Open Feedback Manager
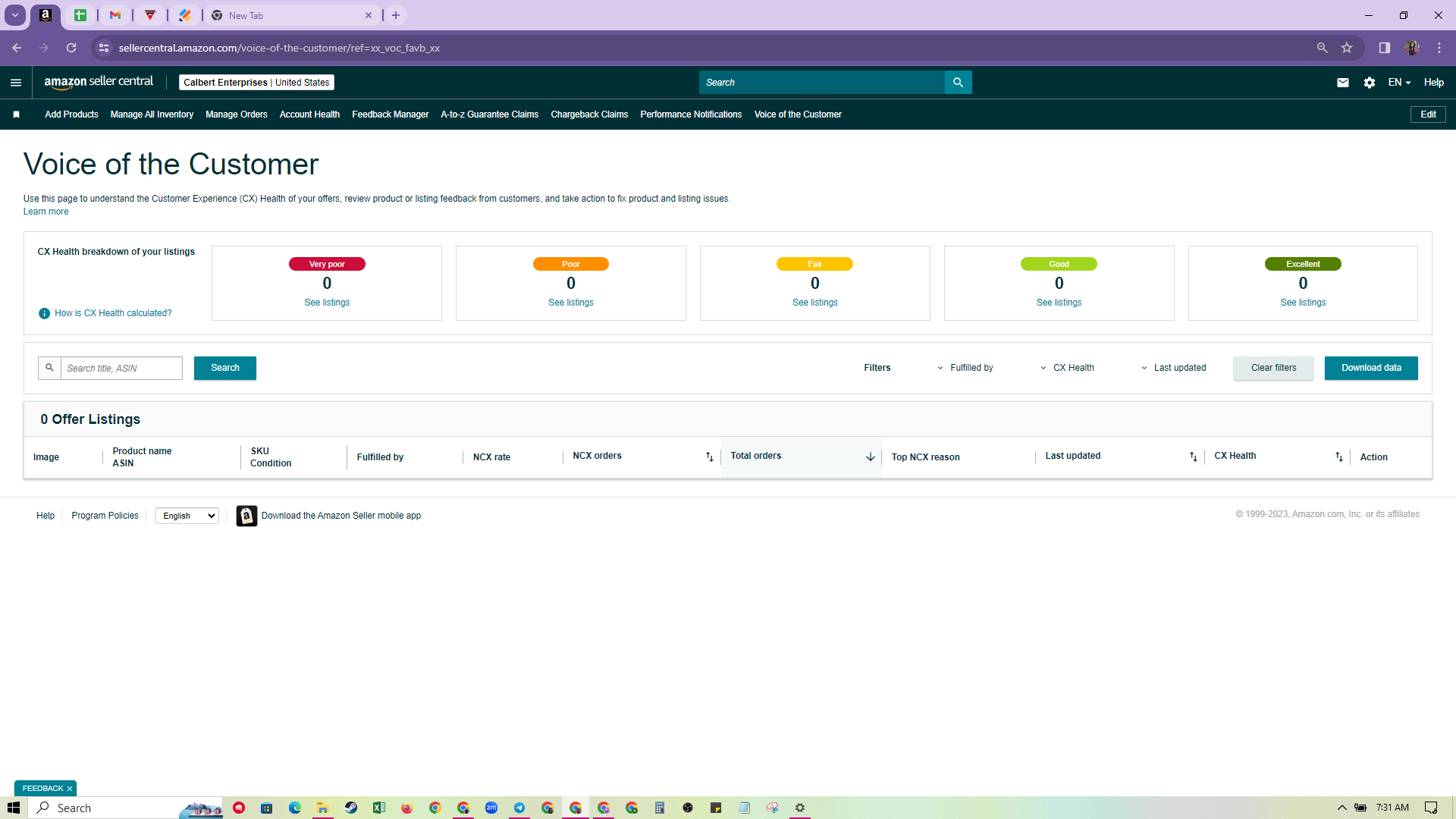The image size is (1456, 819). [391, 115]
